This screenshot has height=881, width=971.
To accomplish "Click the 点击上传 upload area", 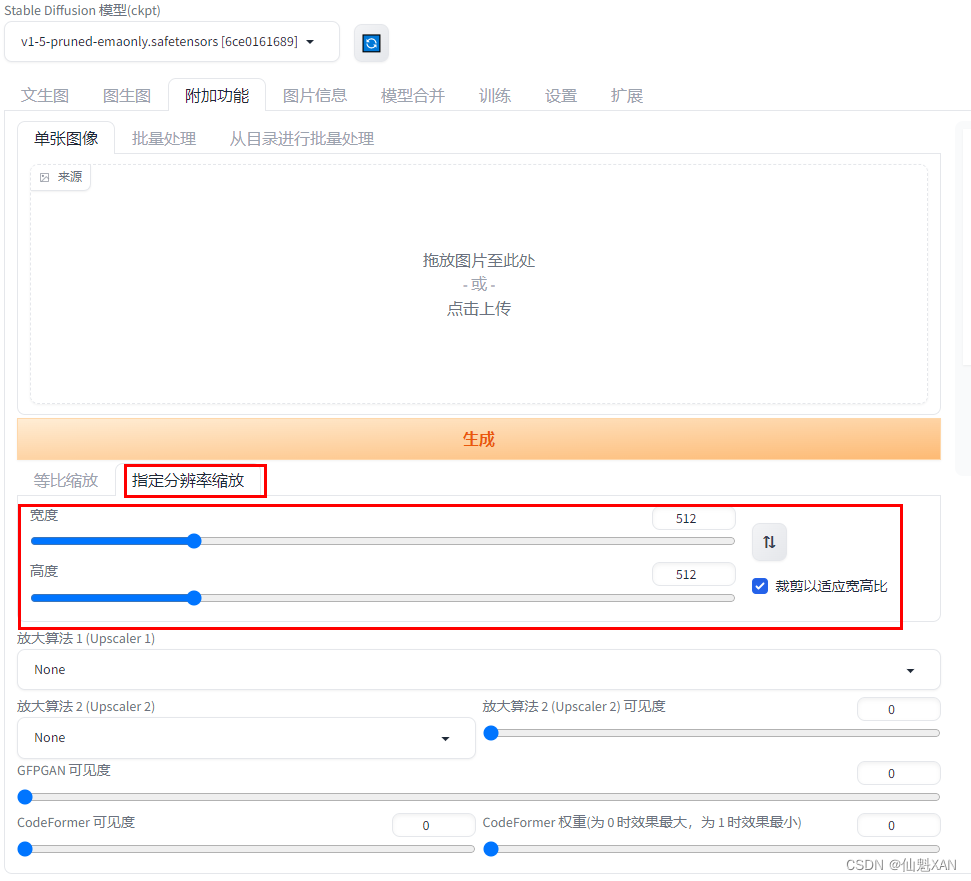I will tap(478, 308).
